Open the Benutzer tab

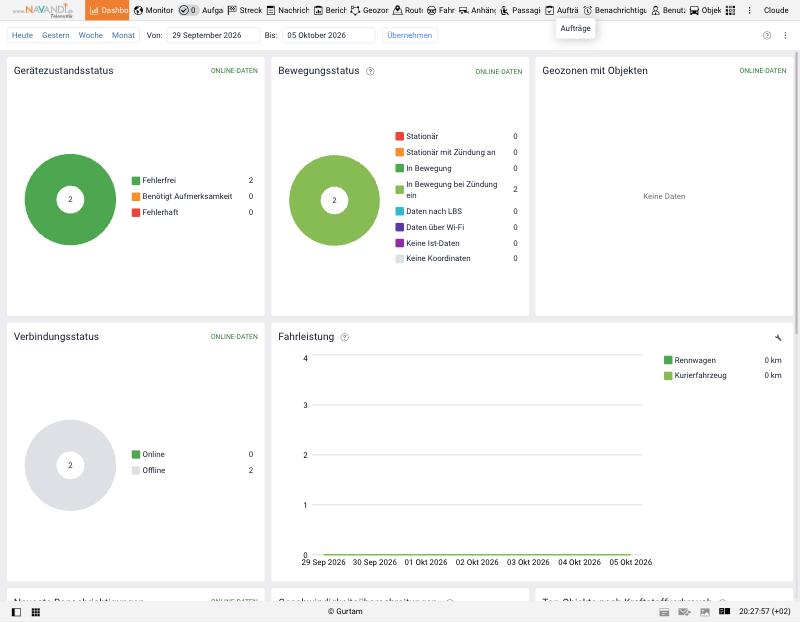[668, 10]
